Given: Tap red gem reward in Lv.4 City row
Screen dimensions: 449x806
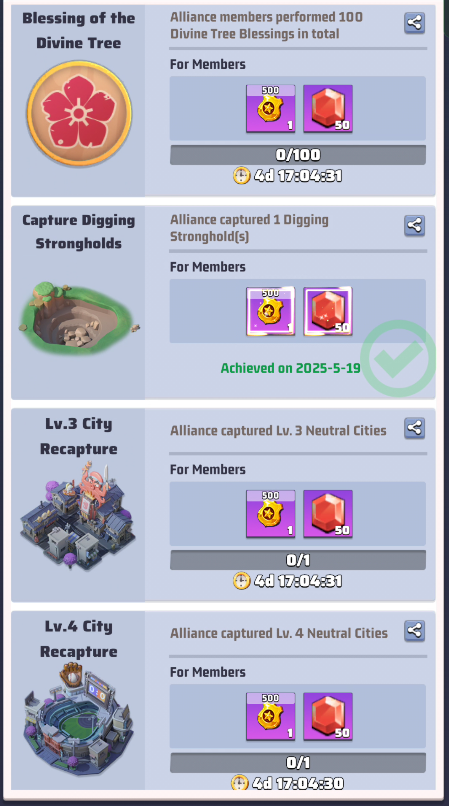Looking at the screenshot, I should pyautogui.click(x=328, y=717).
